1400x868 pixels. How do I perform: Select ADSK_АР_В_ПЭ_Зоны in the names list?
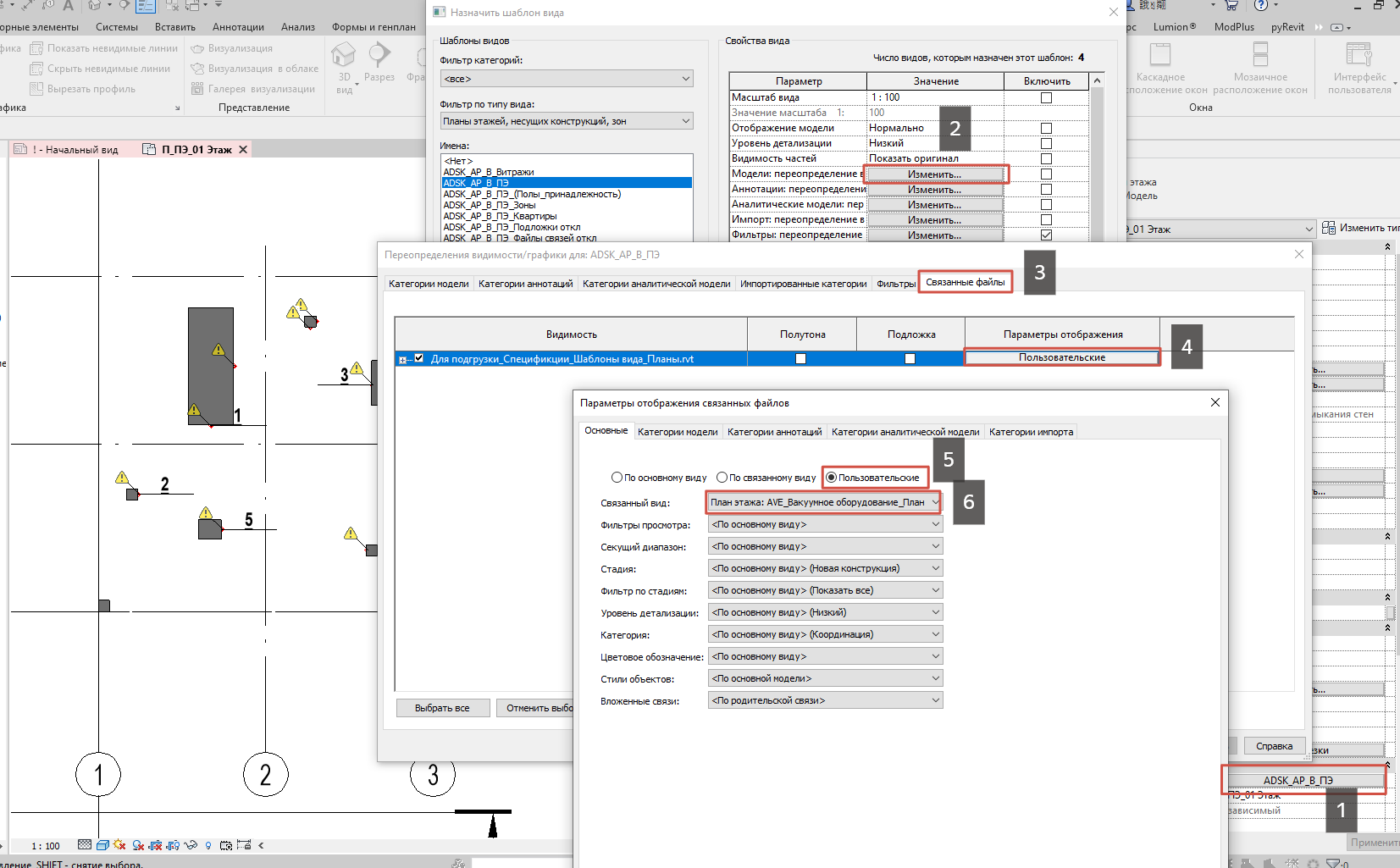(489, 205)
